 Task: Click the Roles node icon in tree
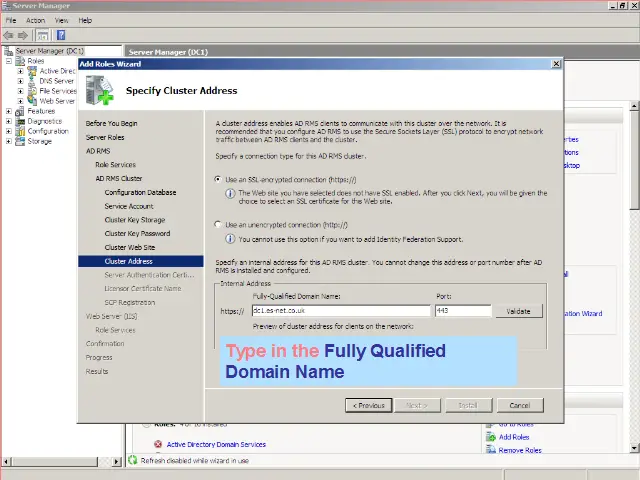click(20, 61)
